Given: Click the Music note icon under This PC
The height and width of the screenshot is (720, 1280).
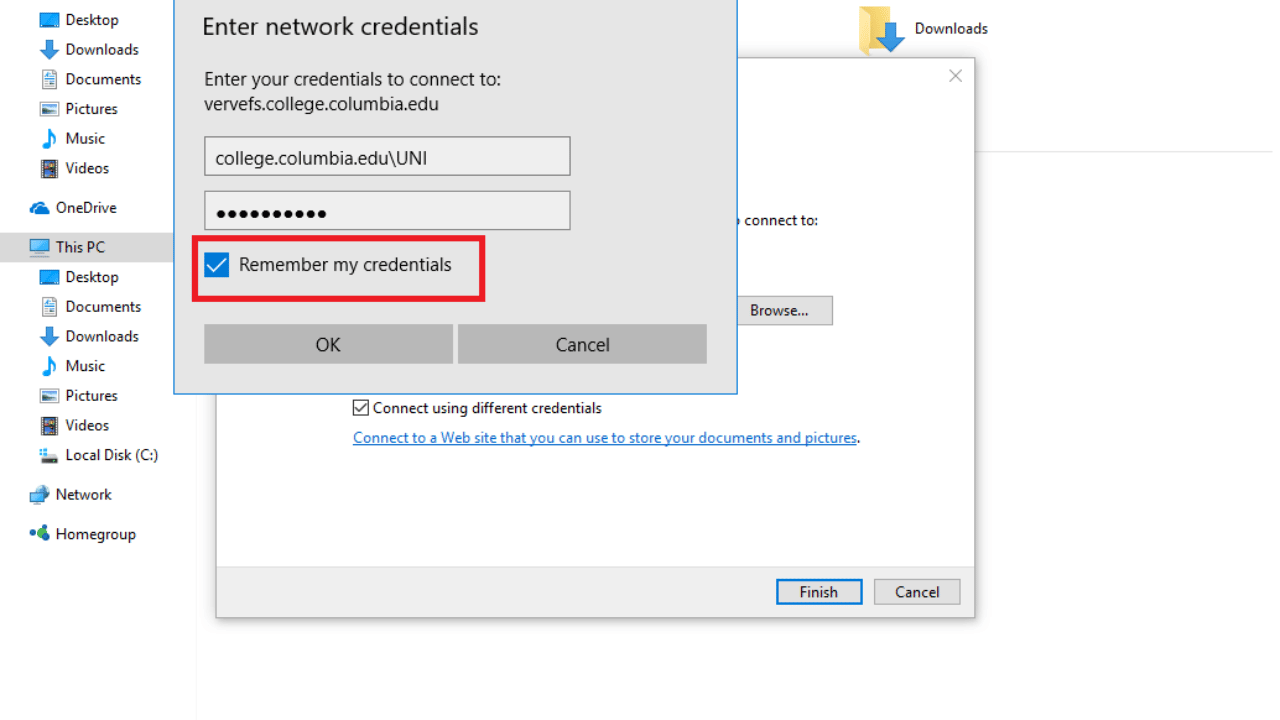Looking at the screenshot, I should 49,366.
